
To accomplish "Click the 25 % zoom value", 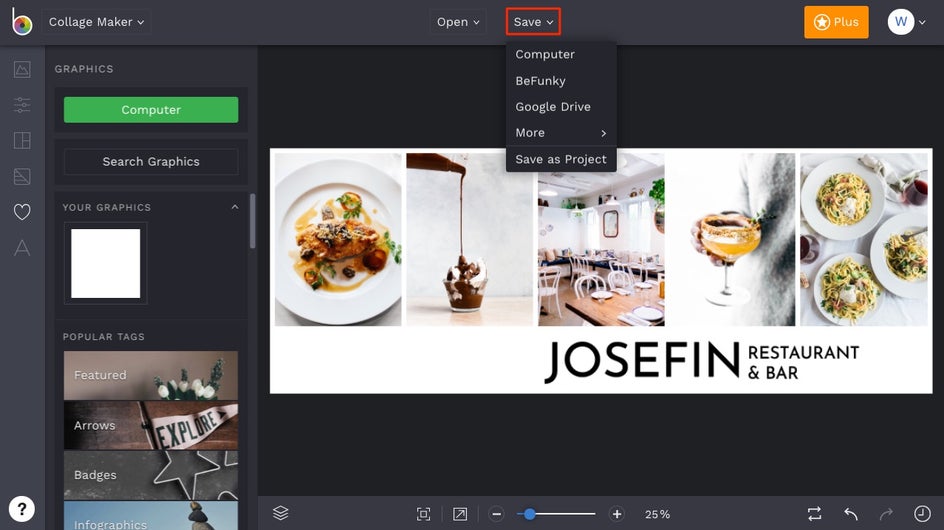I will click(x=657, y=514).
